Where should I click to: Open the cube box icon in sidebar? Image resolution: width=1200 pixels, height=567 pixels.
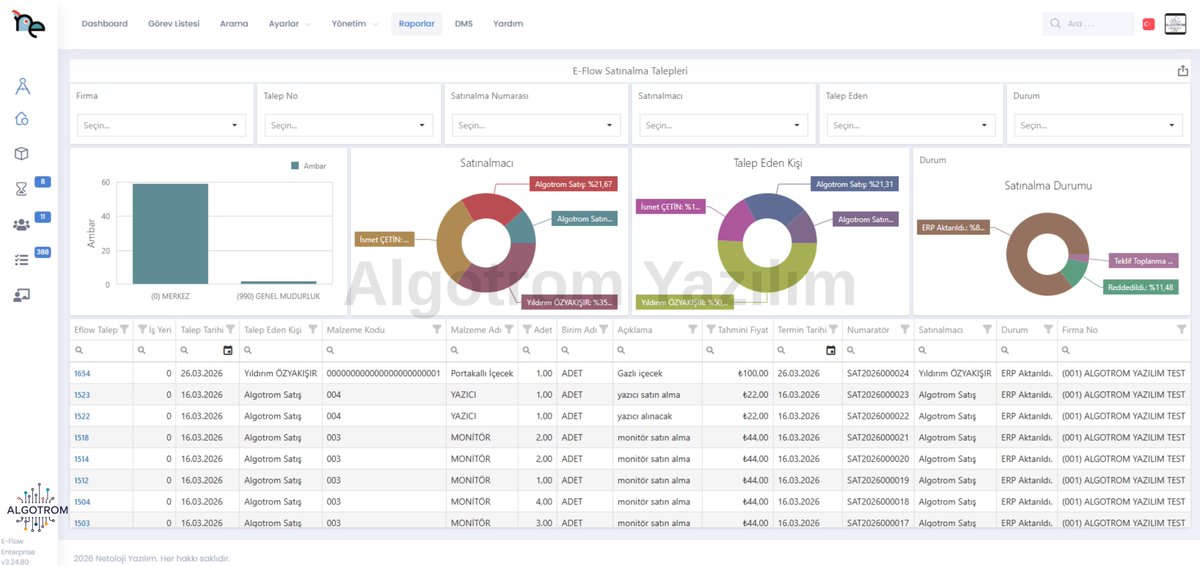click(x=21, y=153)
